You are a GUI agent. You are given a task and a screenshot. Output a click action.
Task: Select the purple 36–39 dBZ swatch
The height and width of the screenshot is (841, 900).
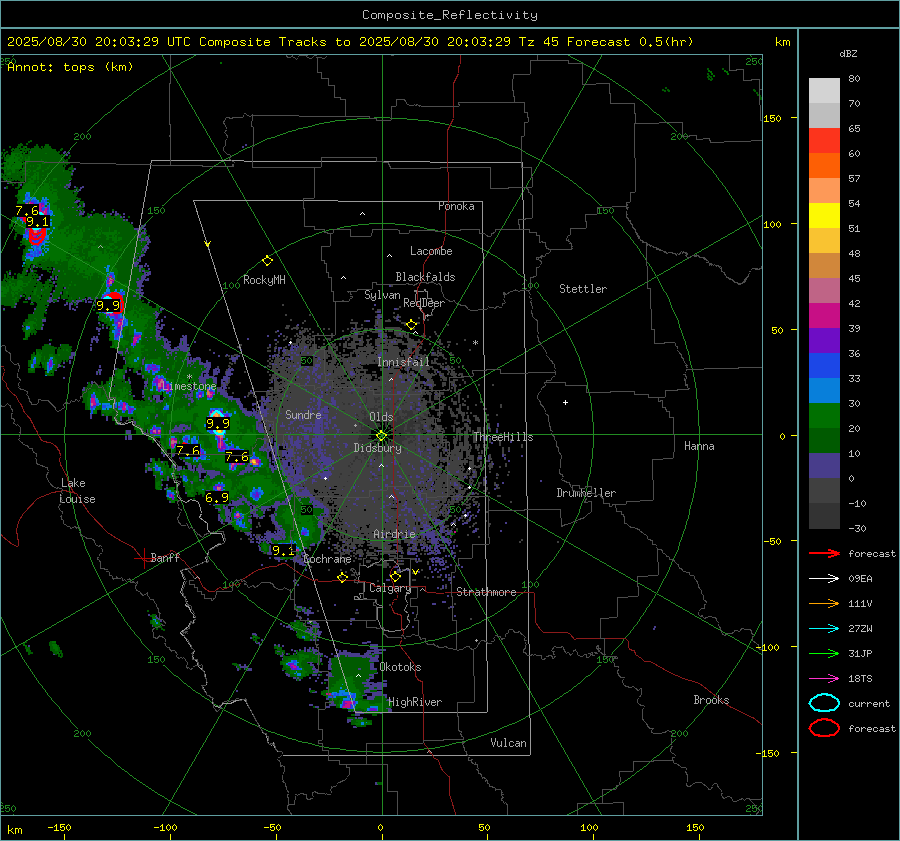coord(824,341)
